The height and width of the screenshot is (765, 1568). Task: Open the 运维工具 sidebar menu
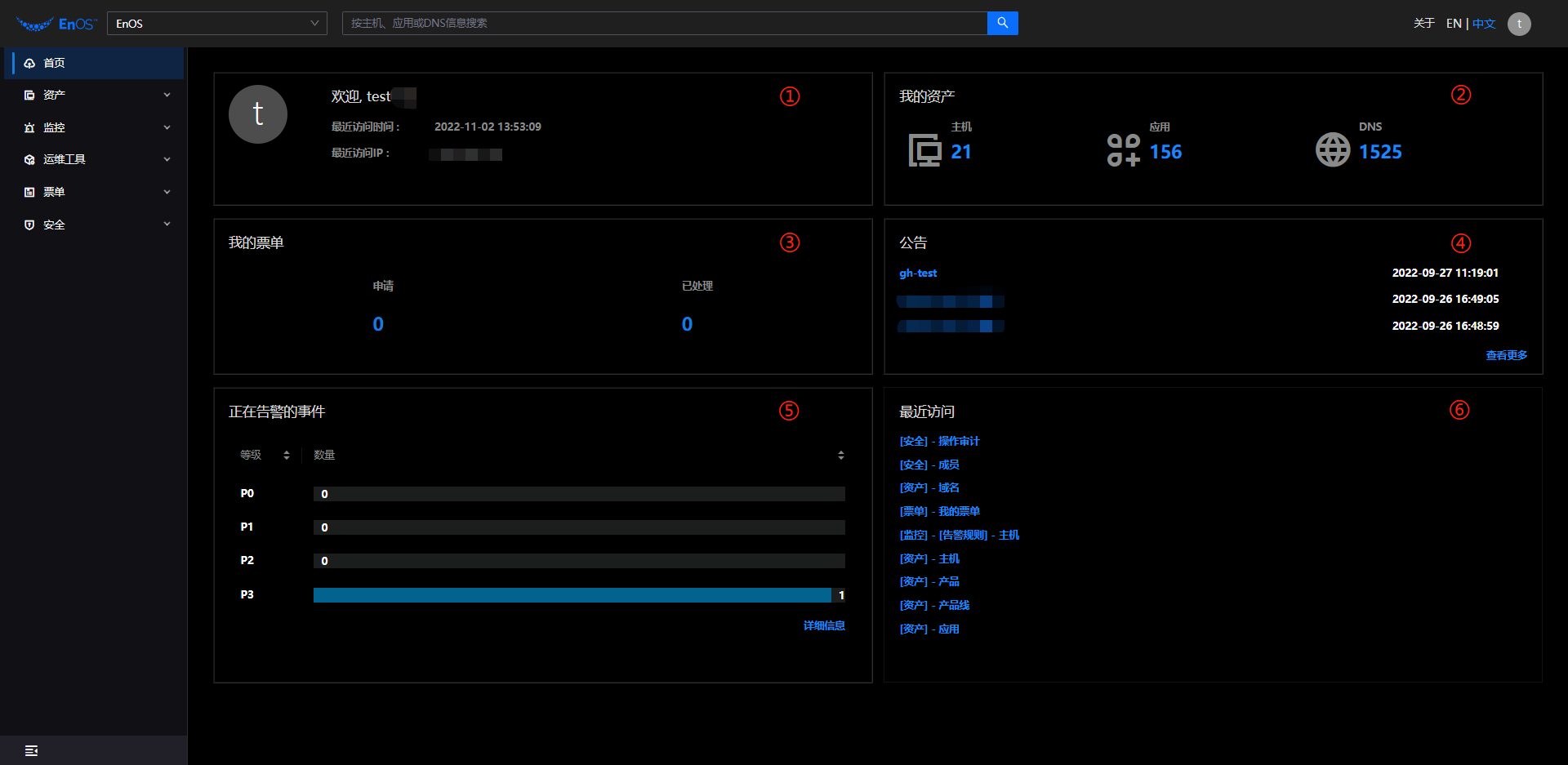tap(94, 159)
